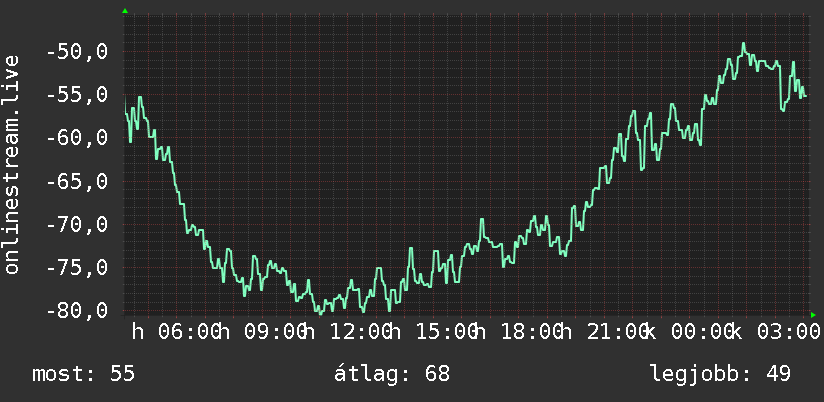
Task: Click the -75,0 y-axis label
Action: (78, 268)
